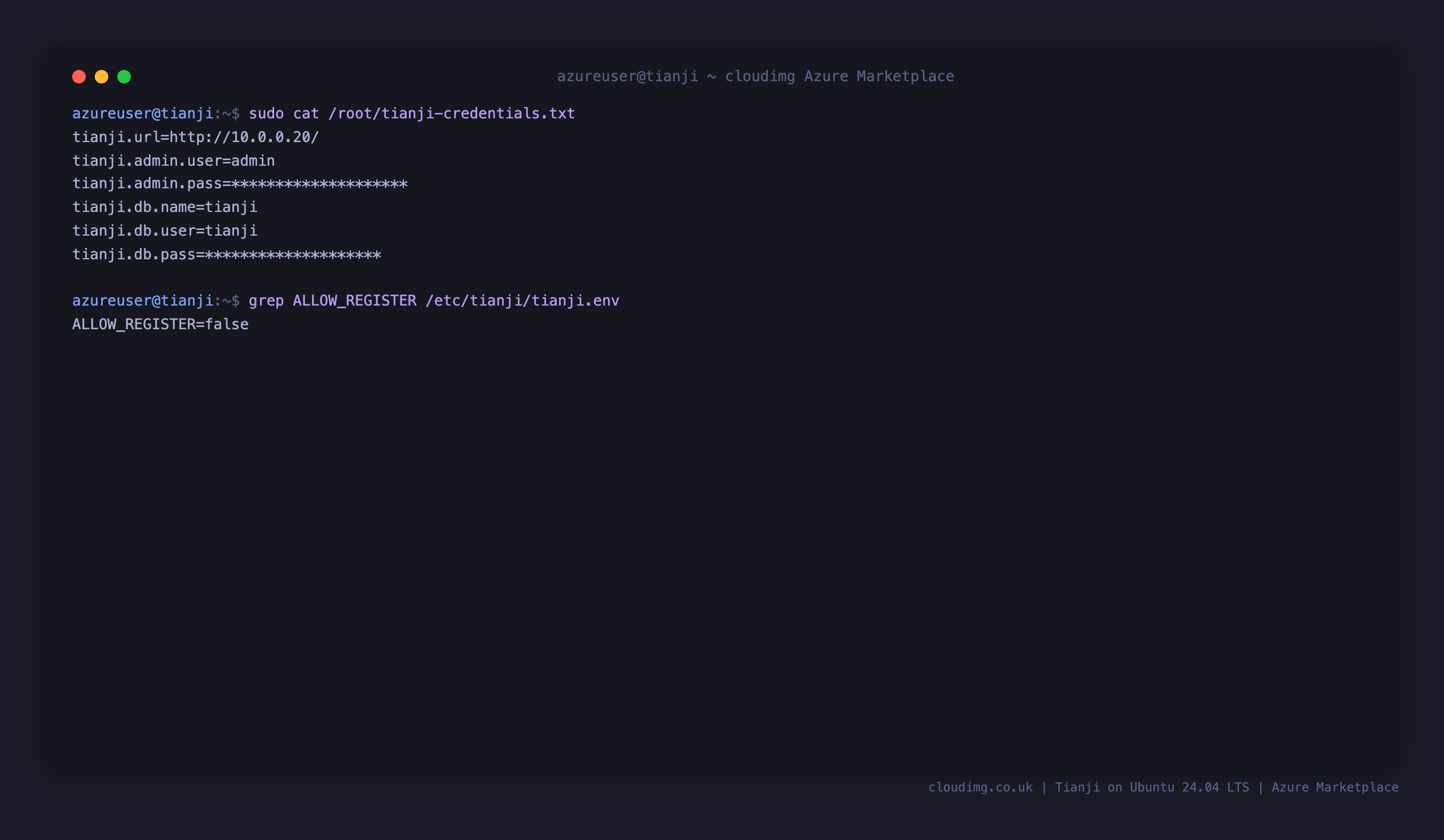Select the line 'tianji.admin.user=admin'

click(174, 161)
